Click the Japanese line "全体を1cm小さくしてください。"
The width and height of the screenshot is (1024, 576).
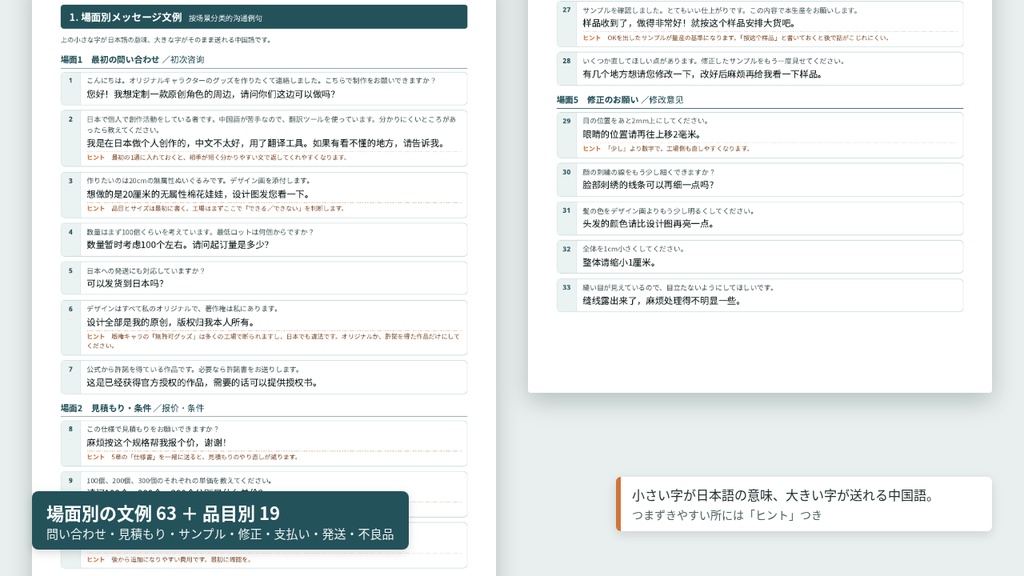click(x=633, y=249)
